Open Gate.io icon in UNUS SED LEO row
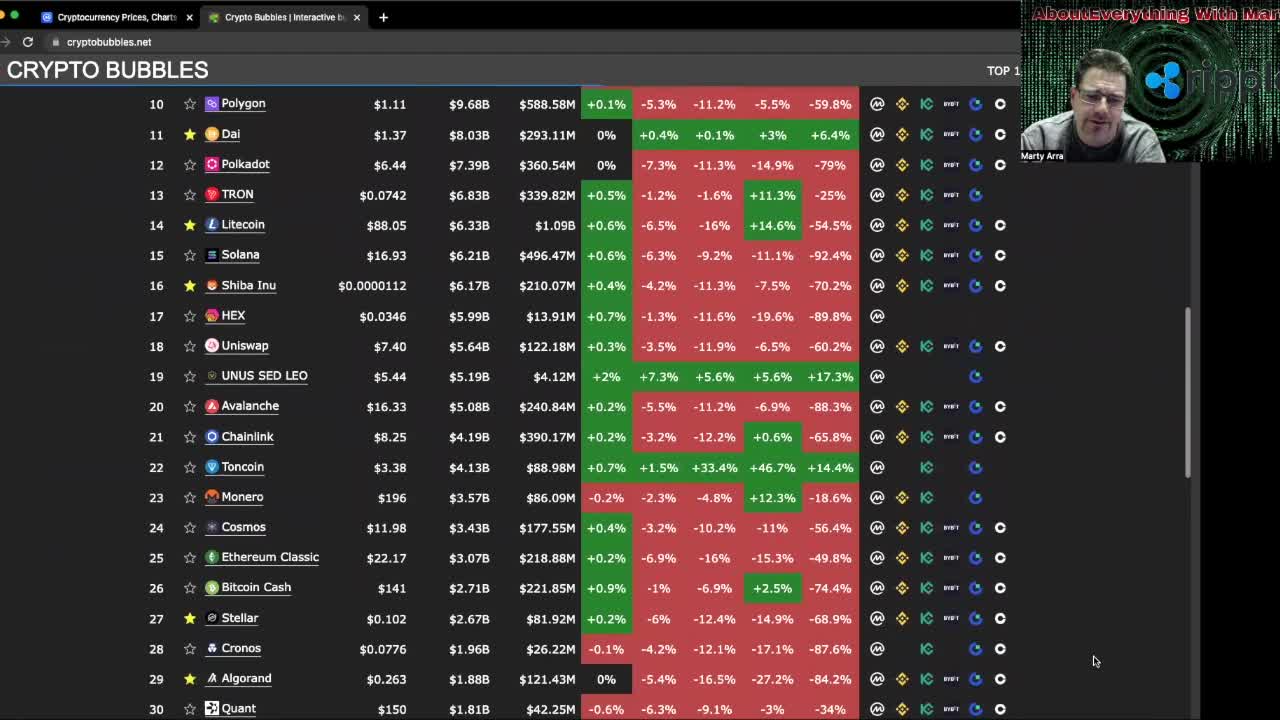 [x=976, y=377]
